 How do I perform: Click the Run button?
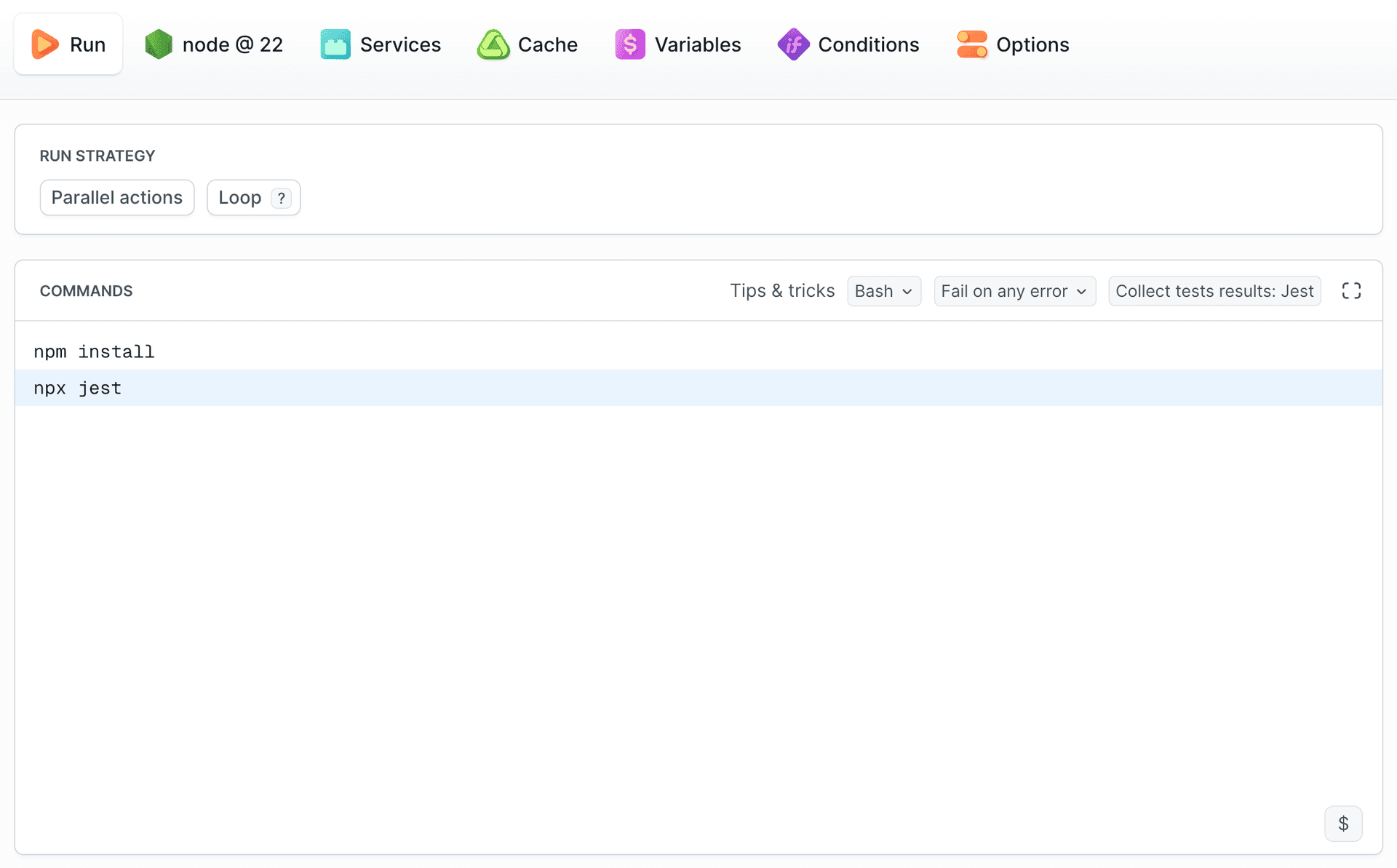68,44
